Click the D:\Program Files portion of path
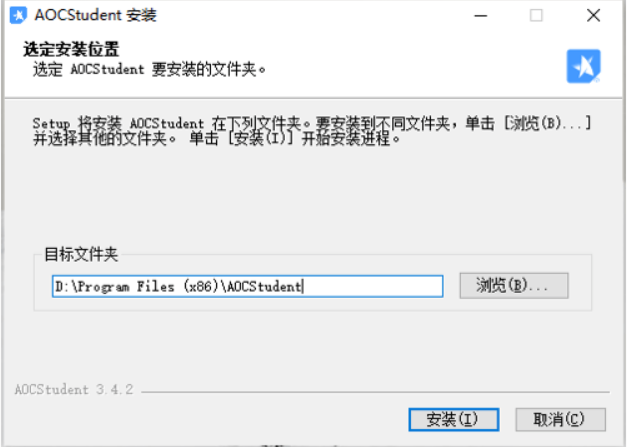This screenshot has height=447, width=627. pyautogui.click(x=115, y=286)
